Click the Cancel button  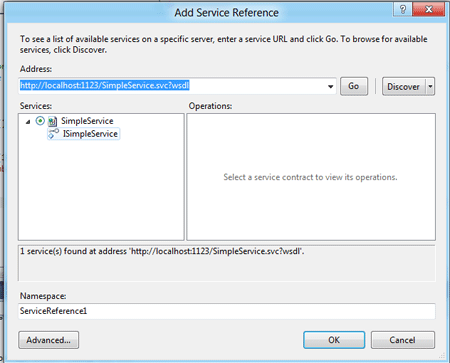[x=403, y=340]
